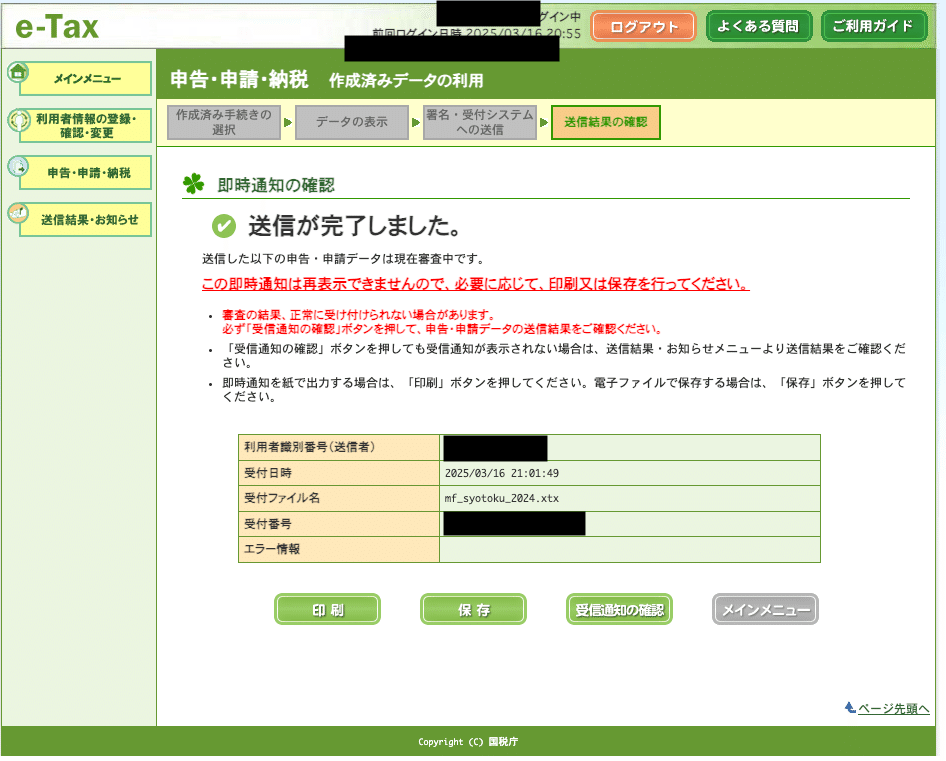Click the 印刷 button to print
This screenshot has width=946, height=761.
pyautogui.click(x=327, y=609)
